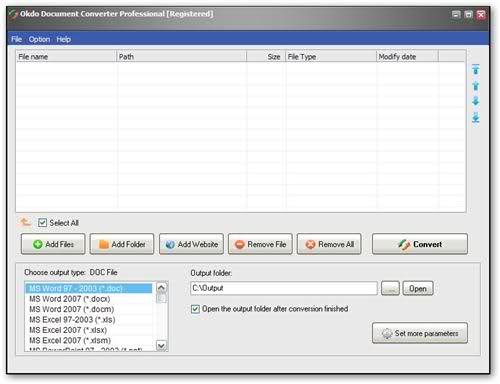The width and height of the screenshot is (500, 384).
Task: Click the Add Files button
Action: click(x=53, y=244)
